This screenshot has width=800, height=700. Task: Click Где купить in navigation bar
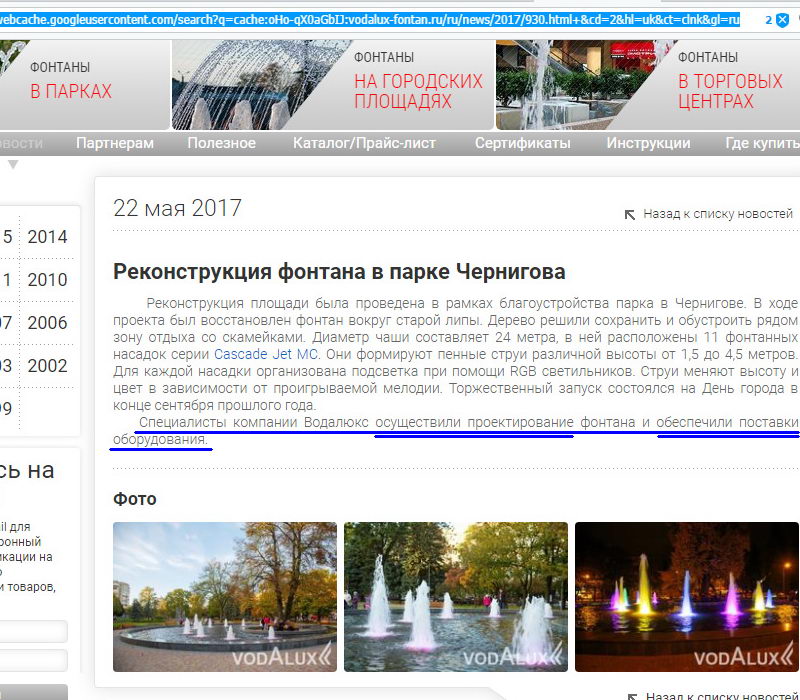[762, 143]
